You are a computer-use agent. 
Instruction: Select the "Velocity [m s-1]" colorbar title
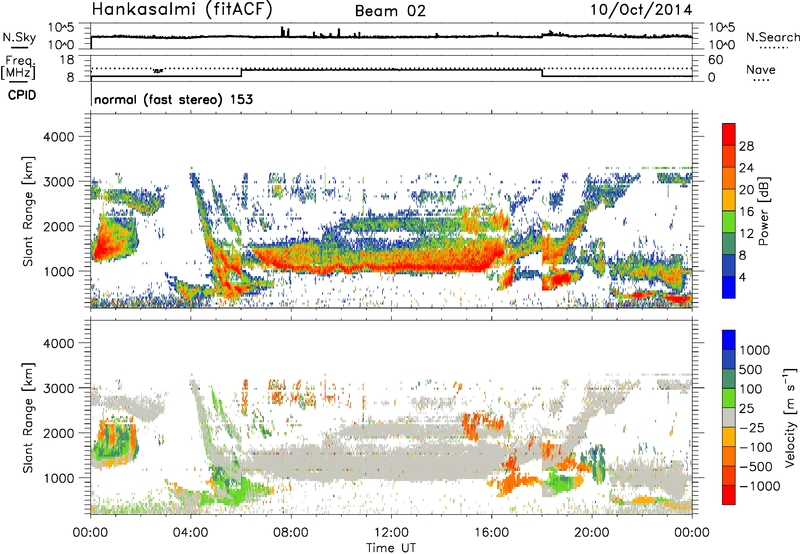point(790,417)
